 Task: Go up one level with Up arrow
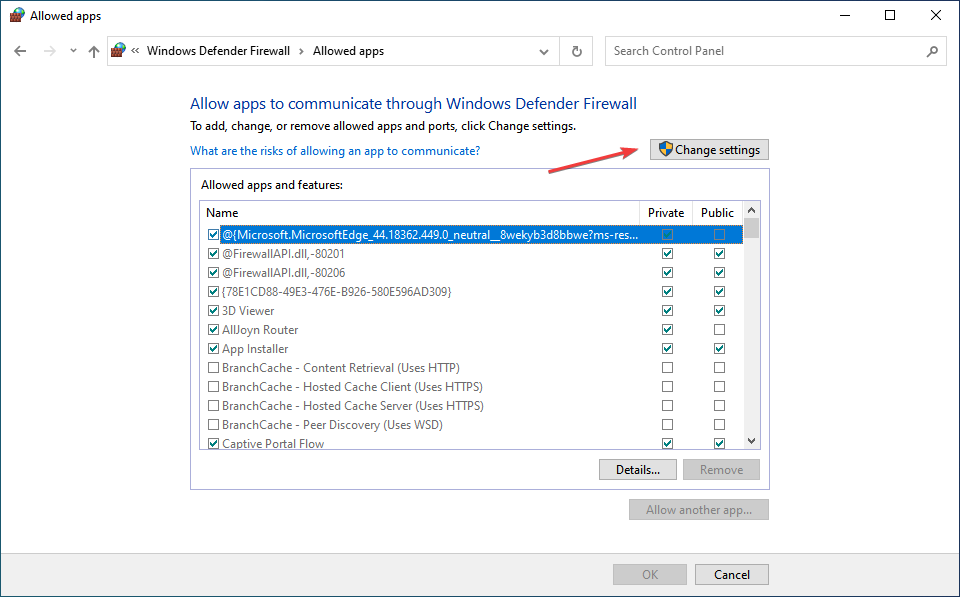[x=94, y=51]
